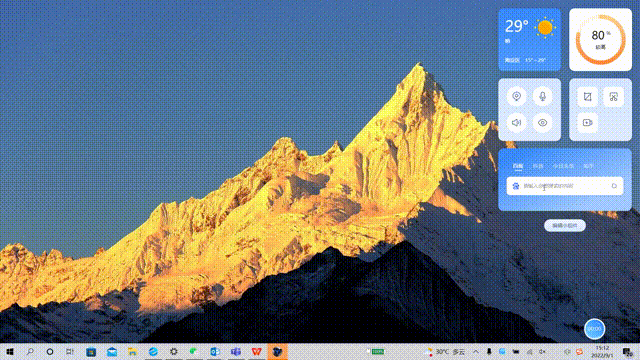Toggle the eye comfort (eye icon) button
Screen dimensions: 640x360
[542, 122]
